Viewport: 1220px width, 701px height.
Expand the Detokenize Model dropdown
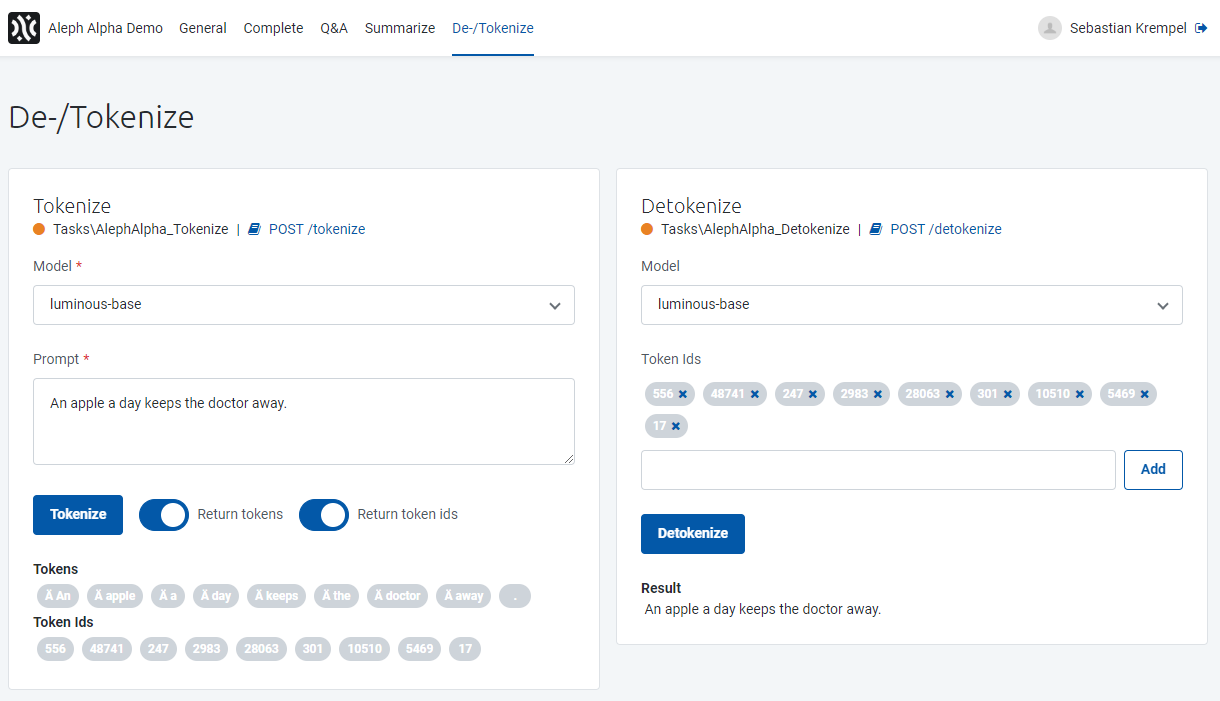(x=911, y=305)
